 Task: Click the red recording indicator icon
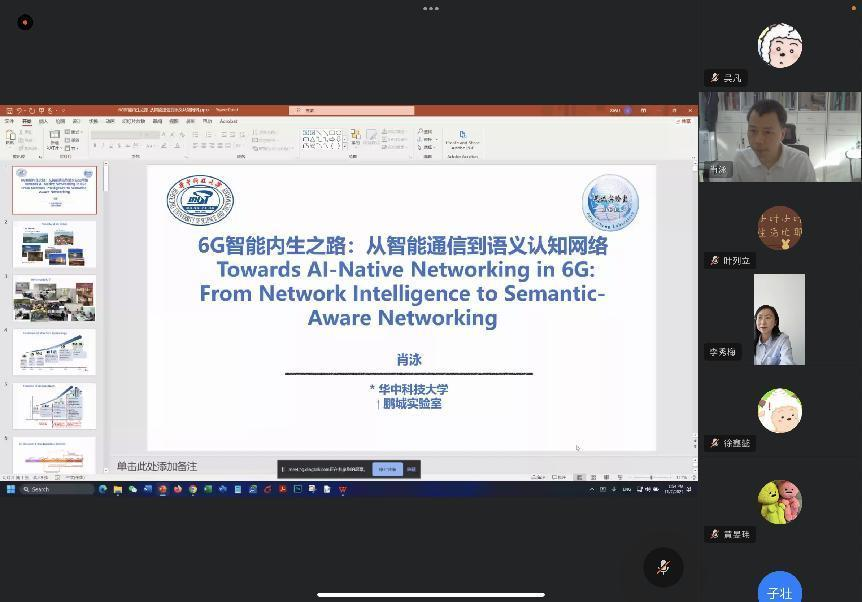point(25,22)
